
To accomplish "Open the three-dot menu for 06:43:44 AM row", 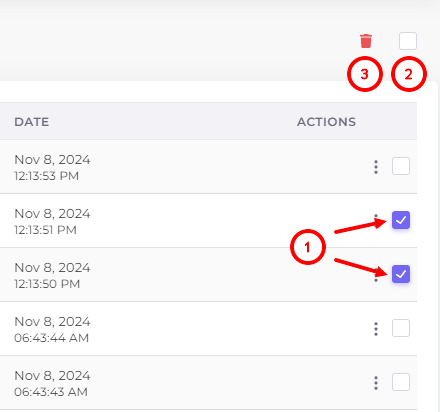I will pyautogui.click(x=376, y=329).
